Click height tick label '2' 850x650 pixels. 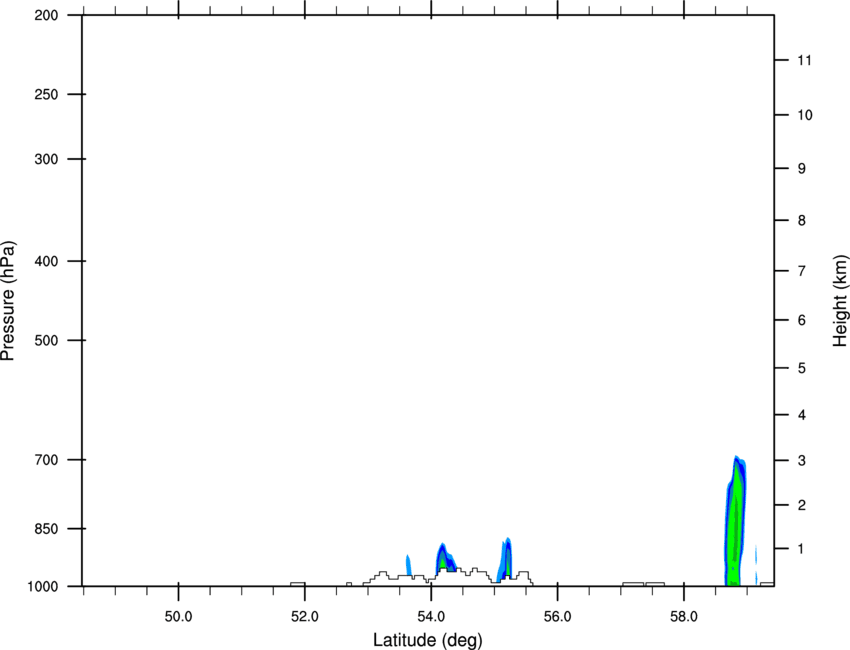[802, 505]
